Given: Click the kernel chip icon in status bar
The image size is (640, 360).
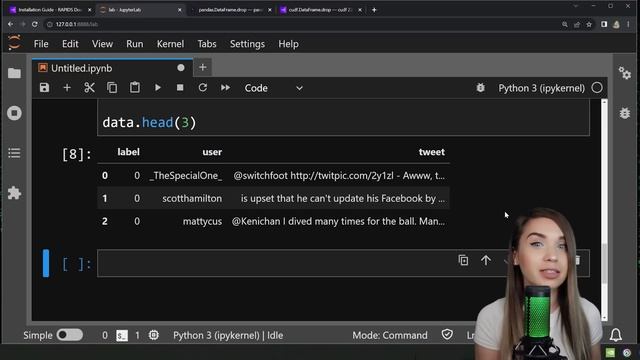Looking at the screenshot, I should click(x=153, y=336).
